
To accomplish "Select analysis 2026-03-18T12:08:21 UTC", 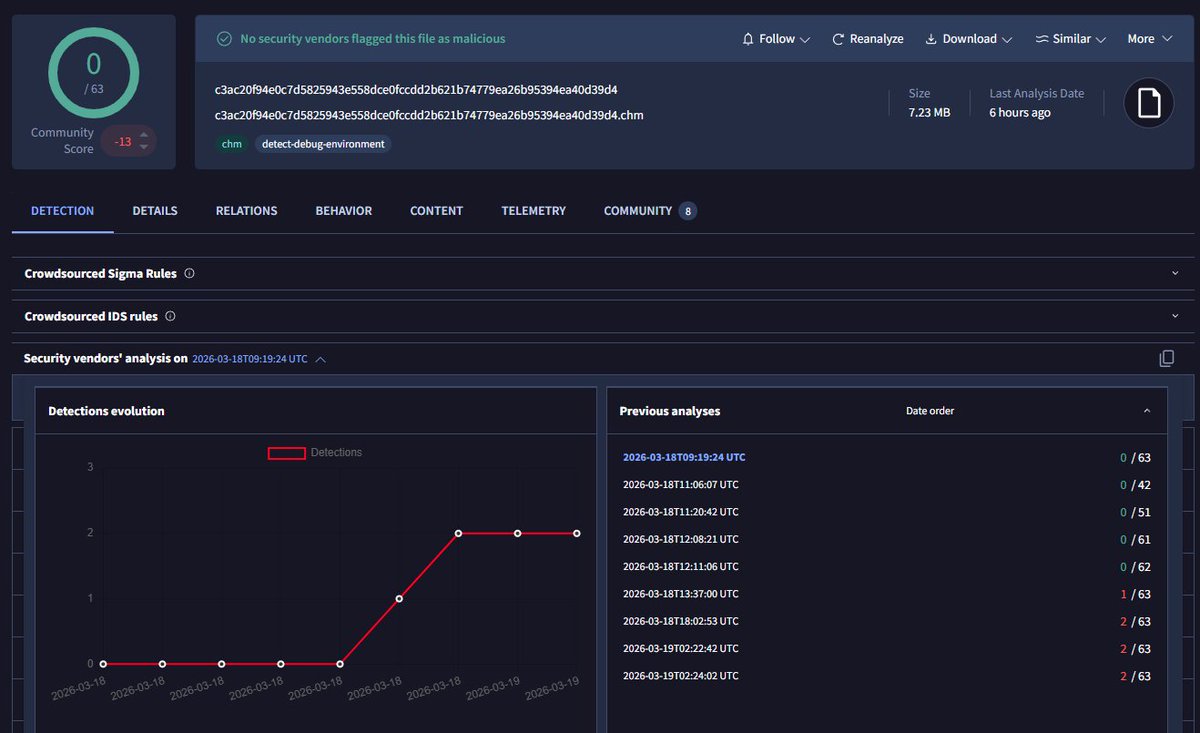I will (x=681, y=539).
